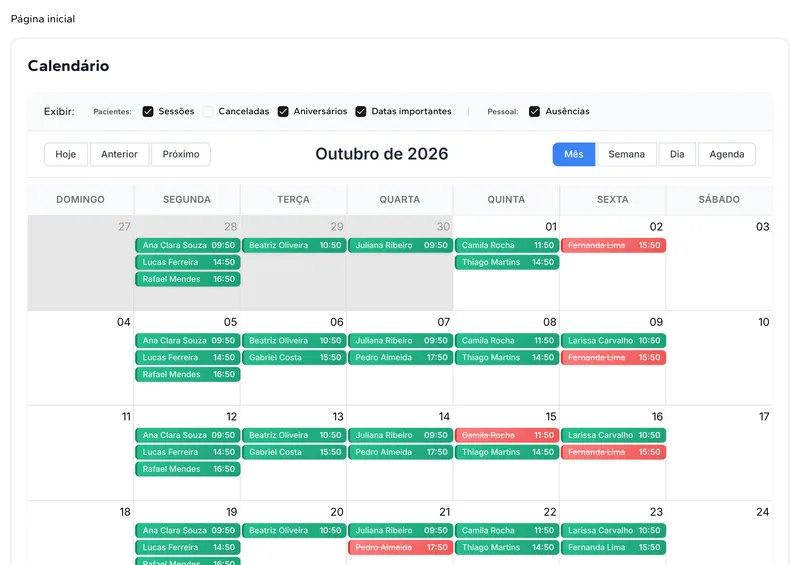800x565 pixels.
Task: Open Ana Clara Souza session on day 05
Action: pos(188,340)
